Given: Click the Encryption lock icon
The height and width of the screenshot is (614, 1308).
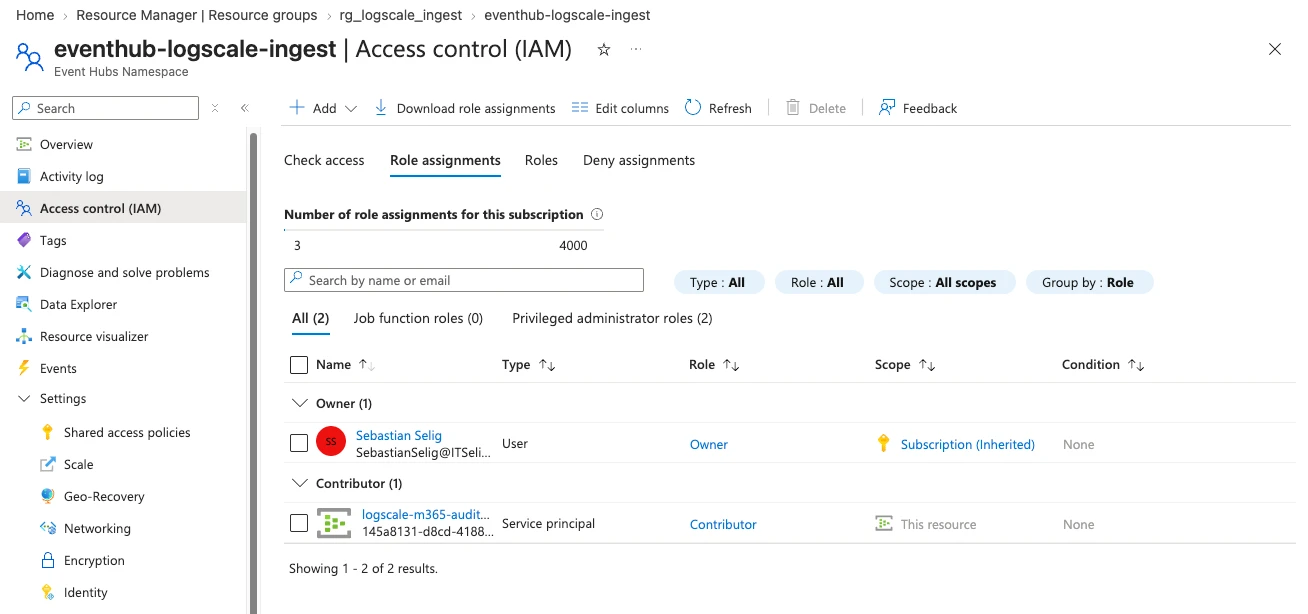Looking at the screenshot, I should coord(47,560).
